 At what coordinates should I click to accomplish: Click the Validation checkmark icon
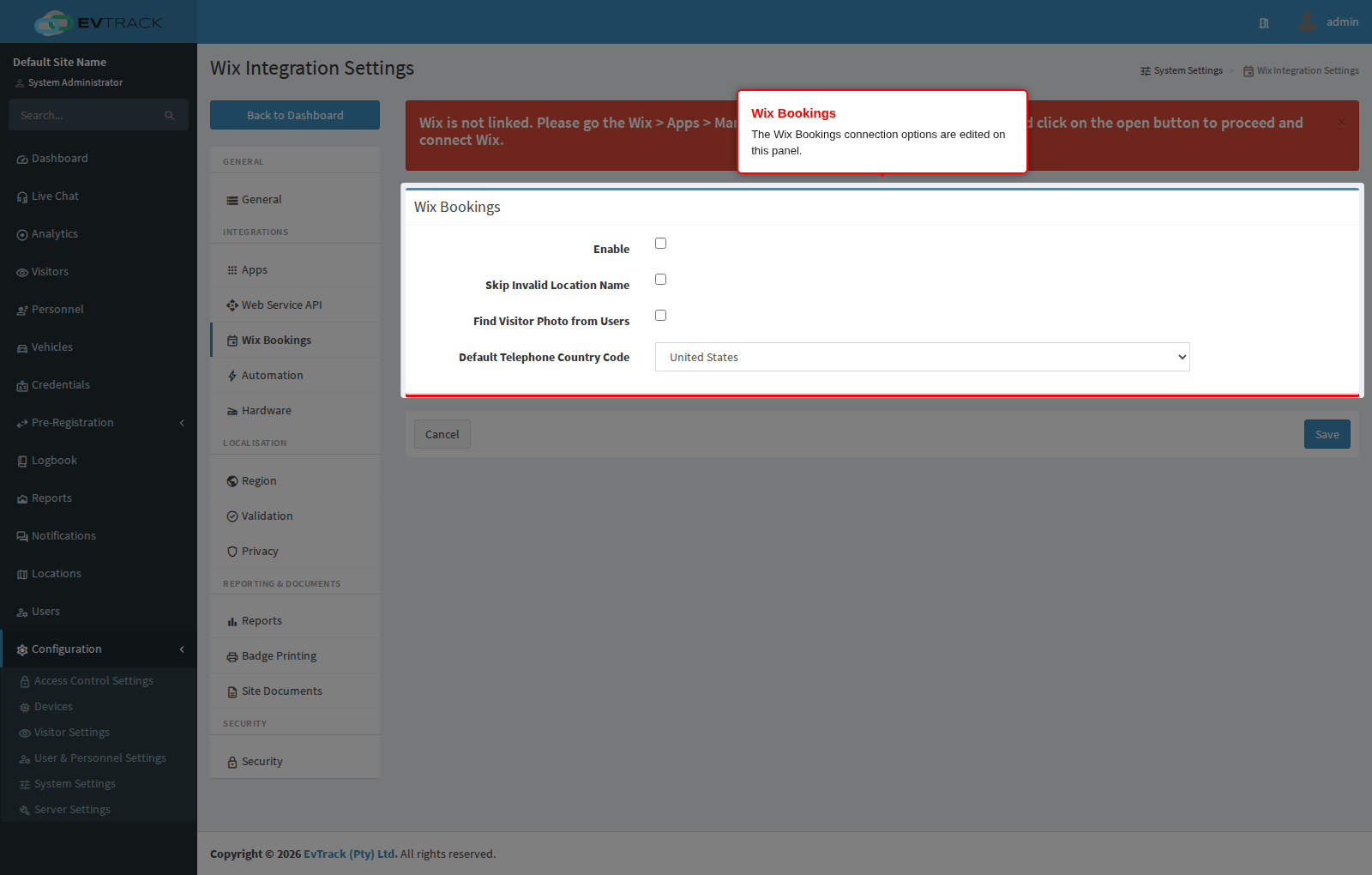pos(232,516)
